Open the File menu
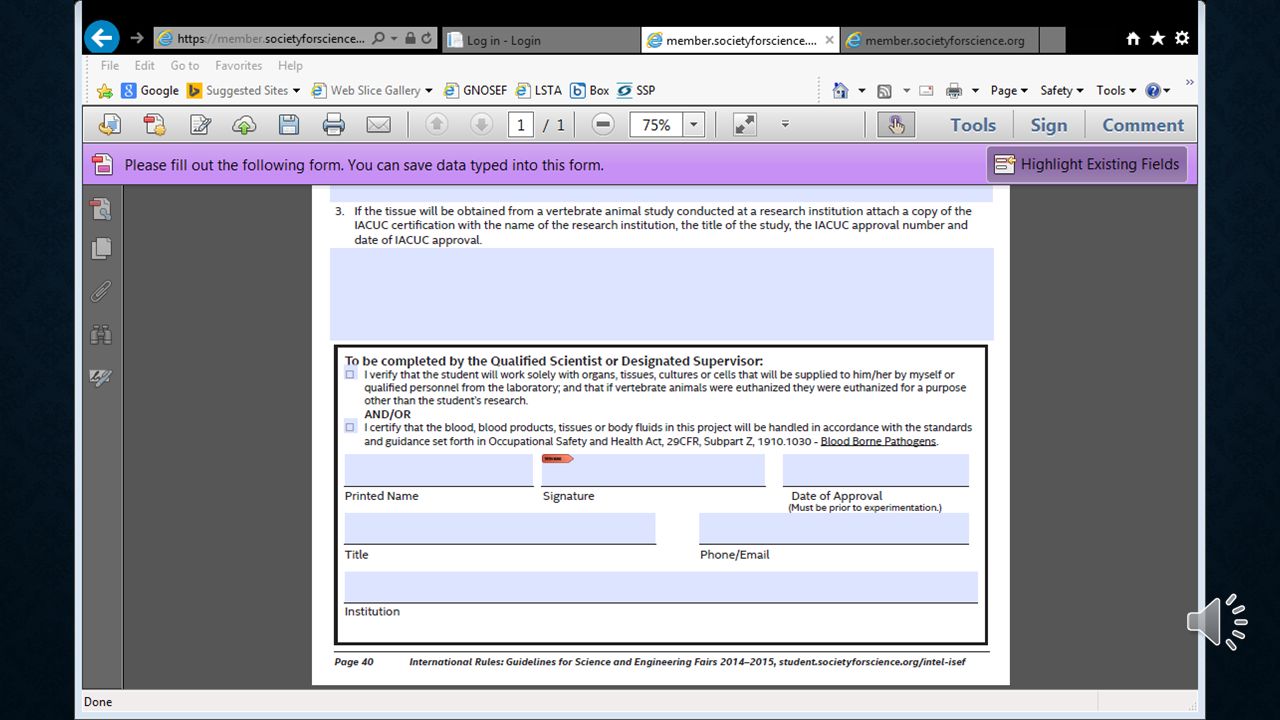The width and height of the screenshot is (1280, 720). click(x=110, y=65)
